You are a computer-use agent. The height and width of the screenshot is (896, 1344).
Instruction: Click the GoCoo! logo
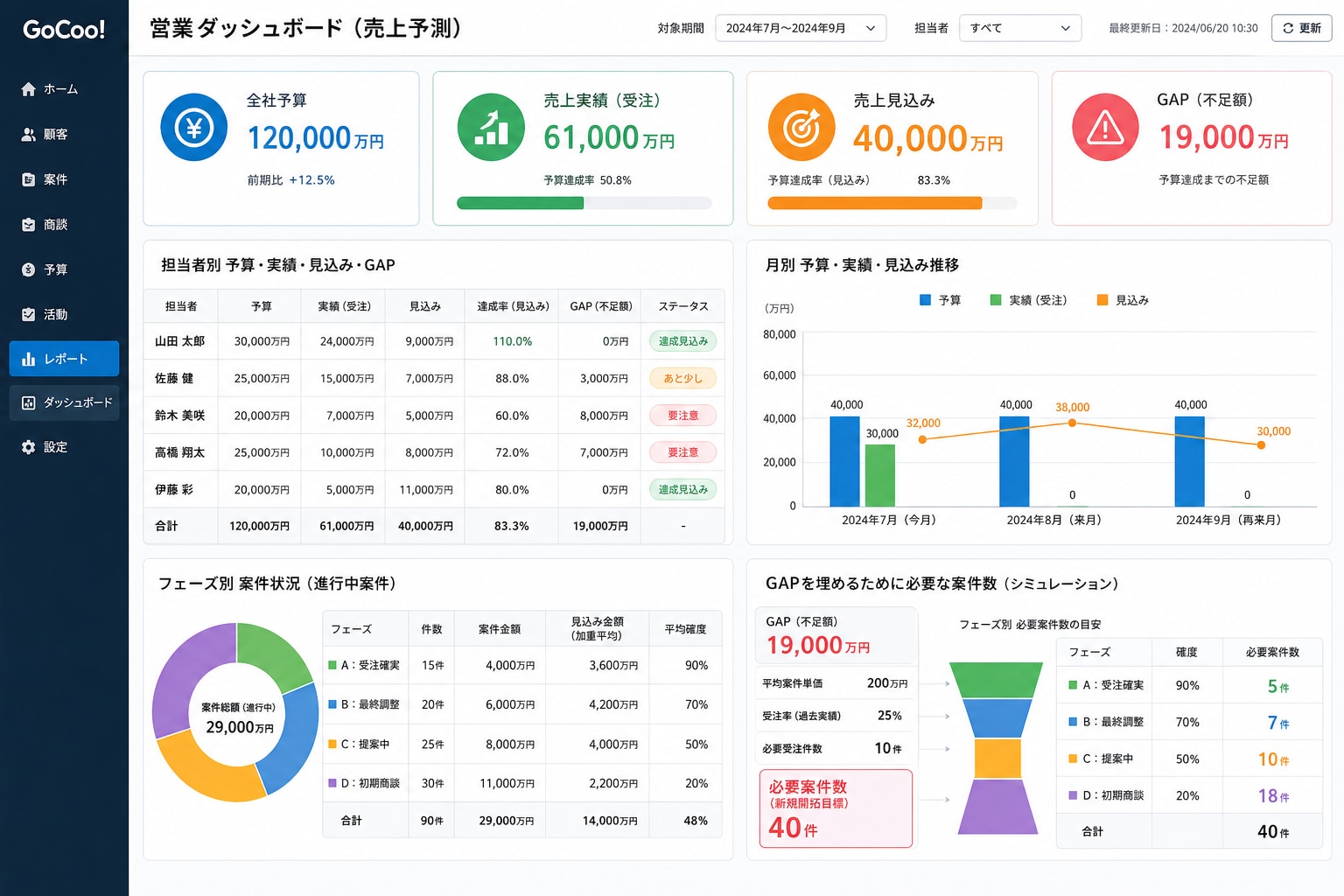pyautogui.click(x=64, y=30)
